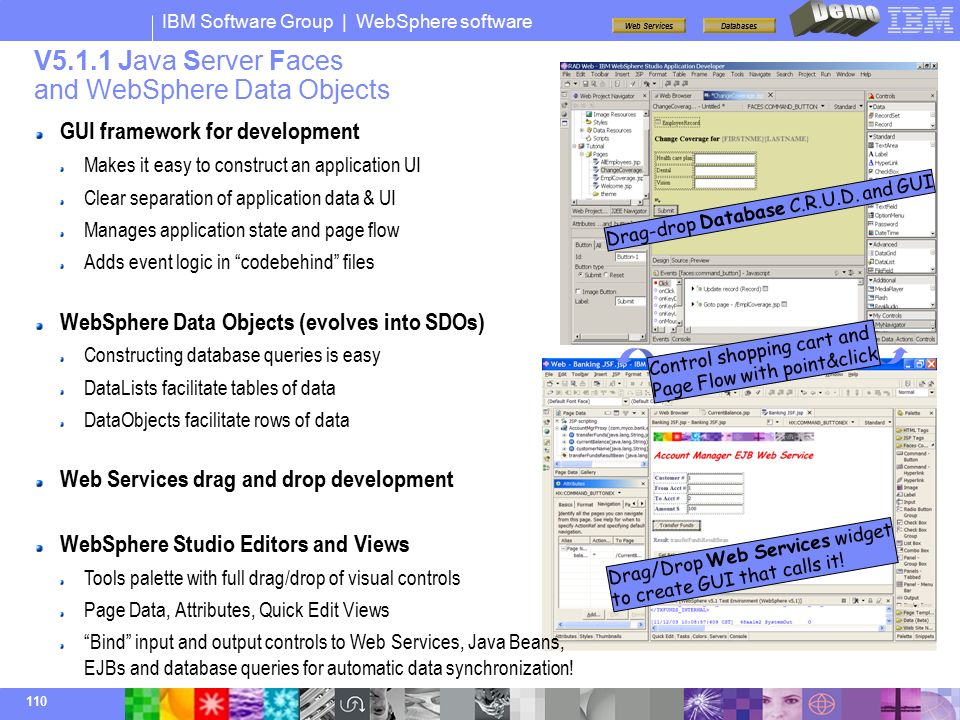
Task: Collapse the Tutorial project node
Action: coord(575,146)
